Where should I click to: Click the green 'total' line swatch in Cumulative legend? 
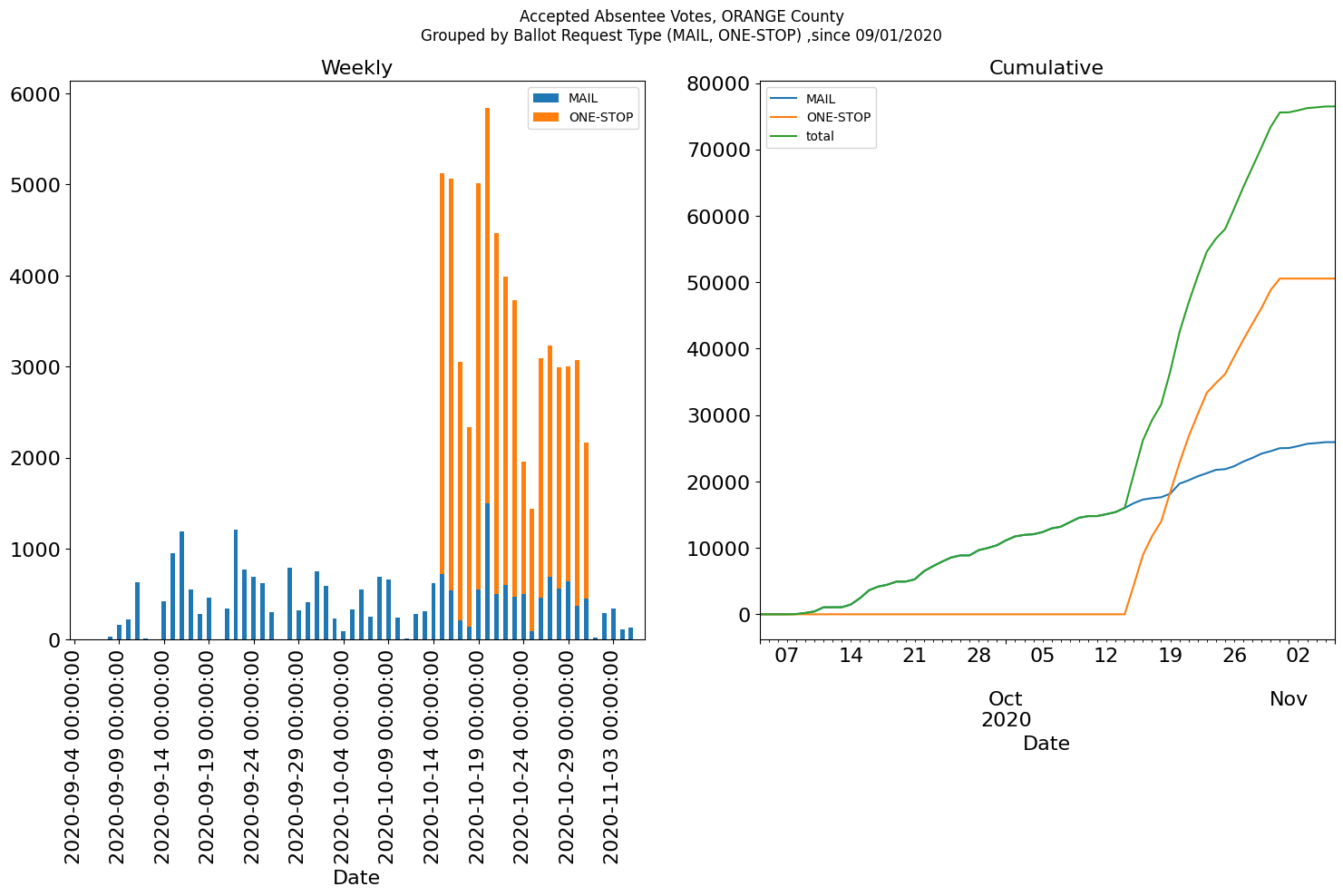coord(784,137)
